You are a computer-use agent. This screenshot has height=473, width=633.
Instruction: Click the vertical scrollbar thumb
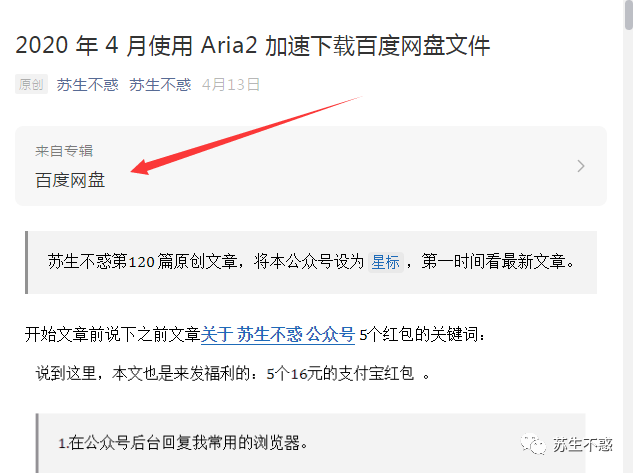[x=629, y=15]
